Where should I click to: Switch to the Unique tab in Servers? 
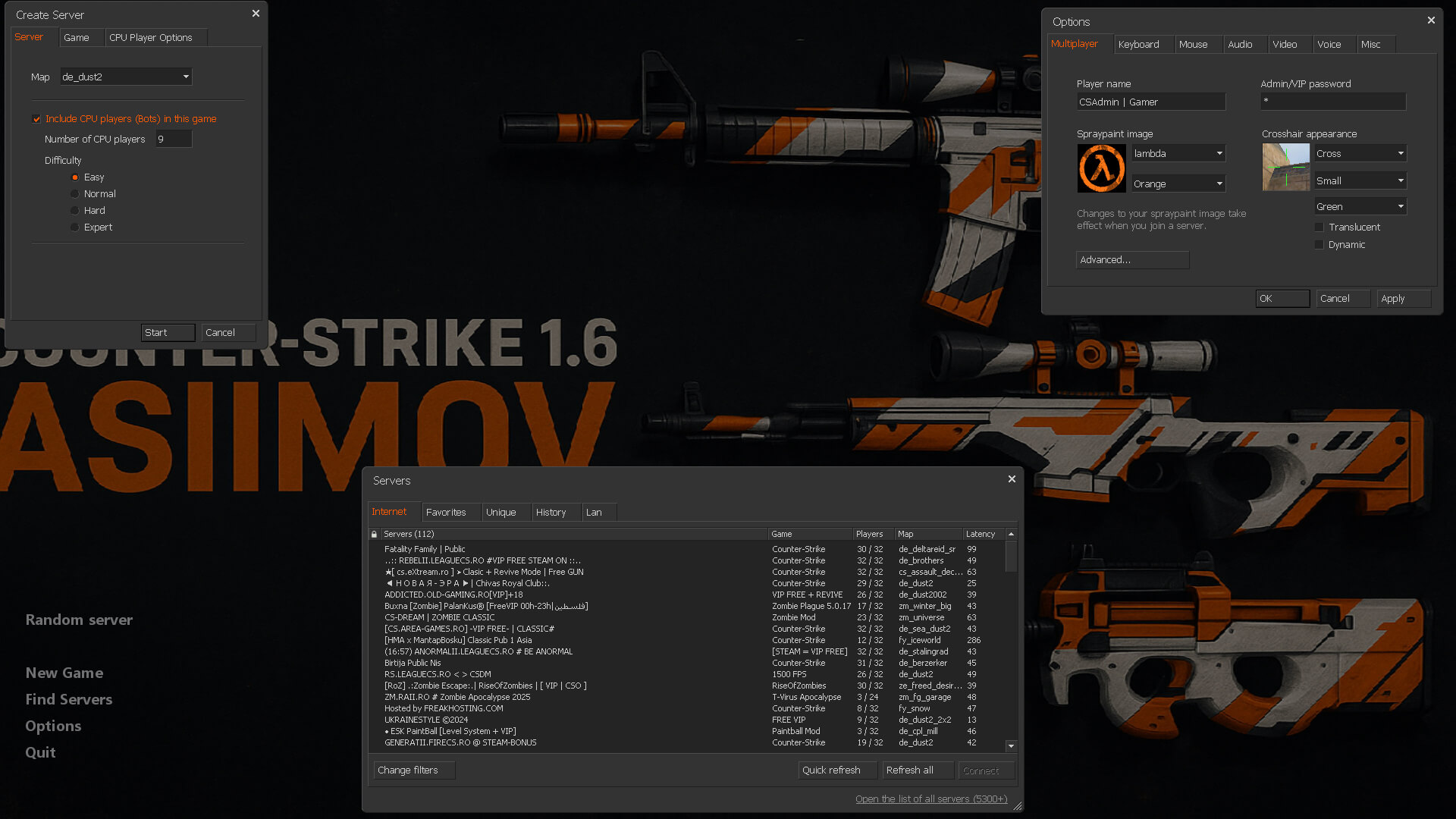tap(506, 512)
